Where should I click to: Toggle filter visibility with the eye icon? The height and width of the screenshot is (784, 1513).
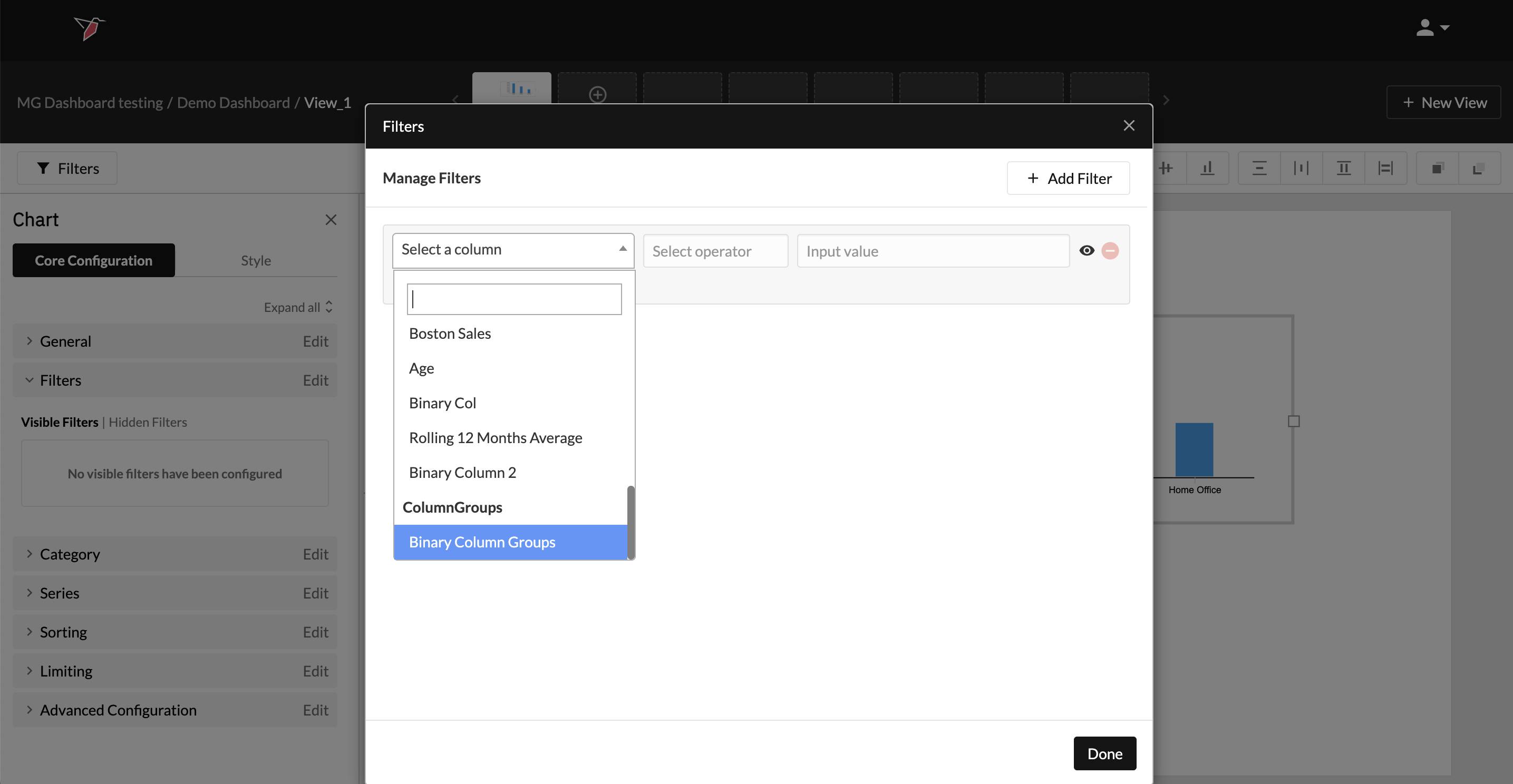pos(1087,251)
